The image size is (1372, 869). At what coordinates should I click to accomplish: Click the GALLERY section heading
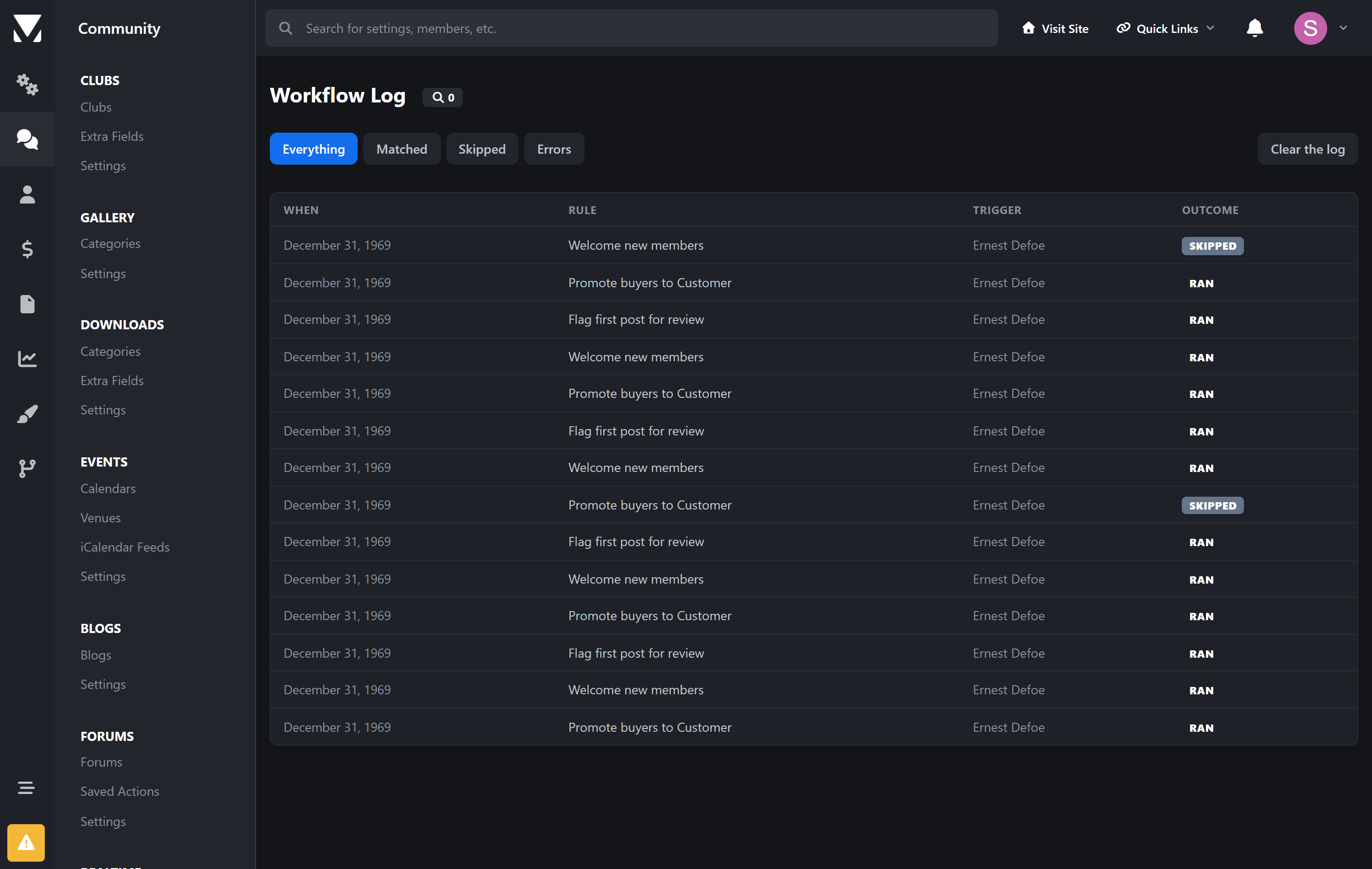pyautogui.click(x=107, y=217)
